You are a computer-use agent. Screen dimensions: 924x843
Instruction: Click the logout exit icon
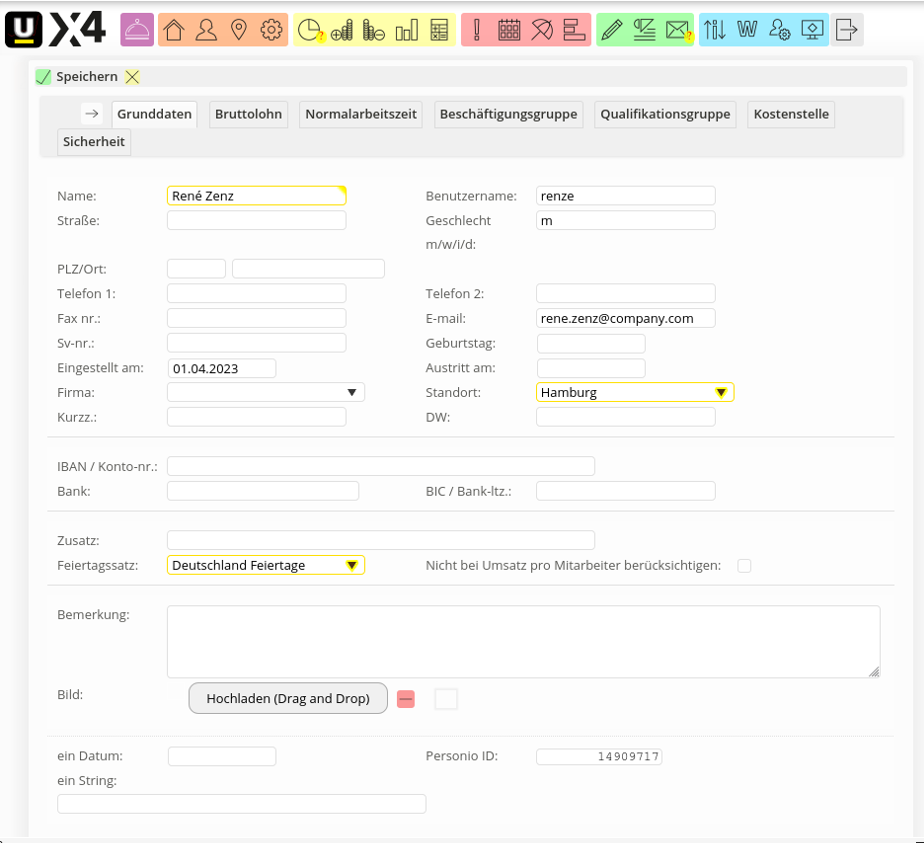(847, 30)
